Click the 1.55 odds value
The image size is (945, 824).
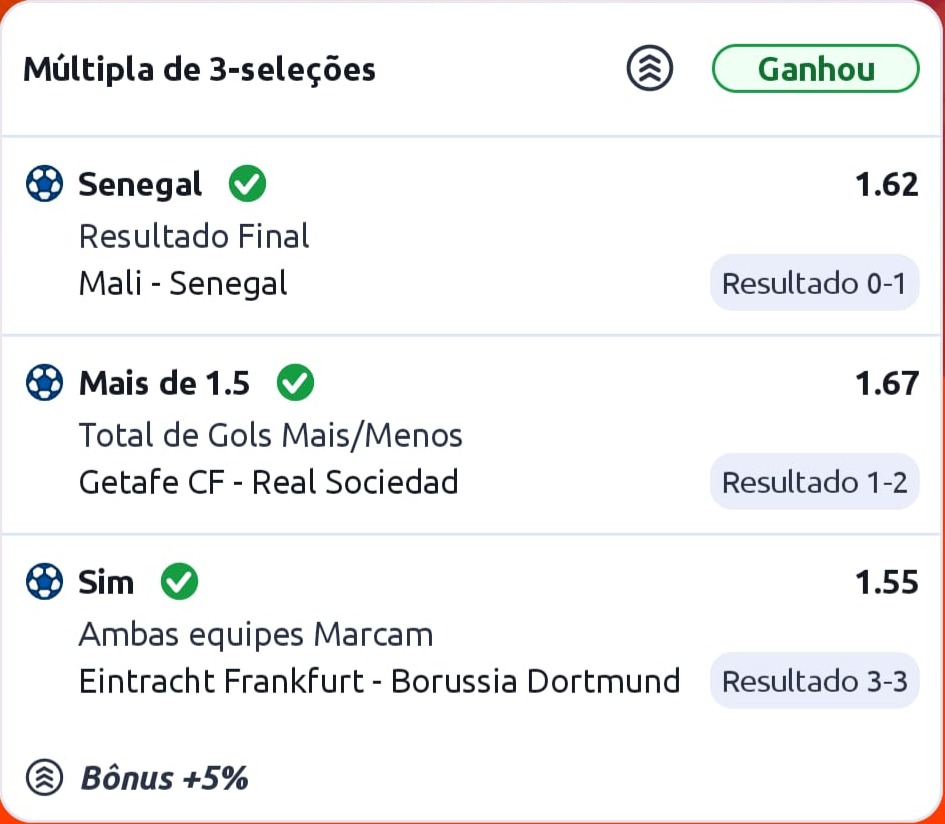coord(886,582)
